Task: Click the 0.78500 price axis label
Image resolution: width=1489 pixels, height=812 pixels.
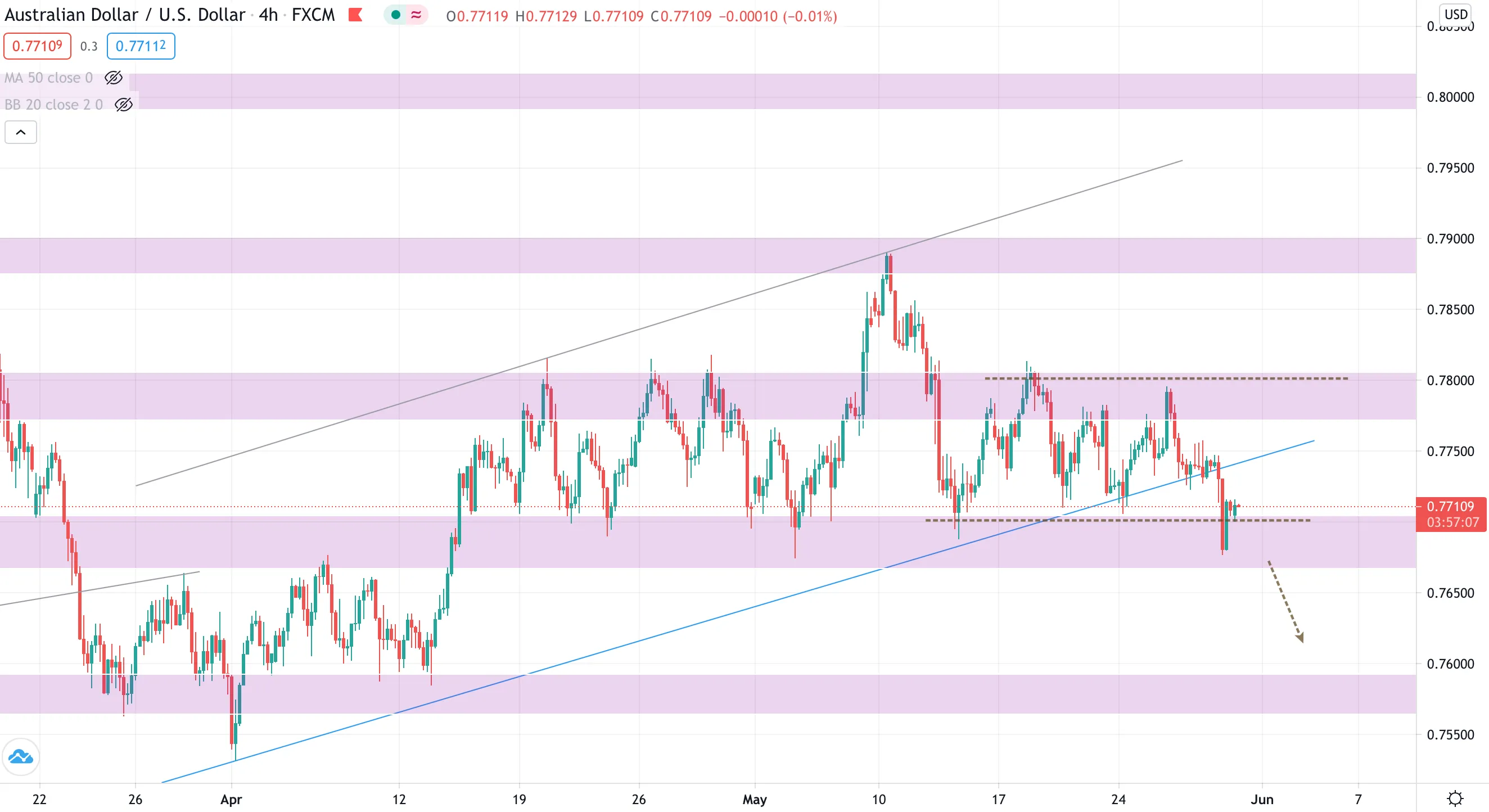Action: point(1450,310)
